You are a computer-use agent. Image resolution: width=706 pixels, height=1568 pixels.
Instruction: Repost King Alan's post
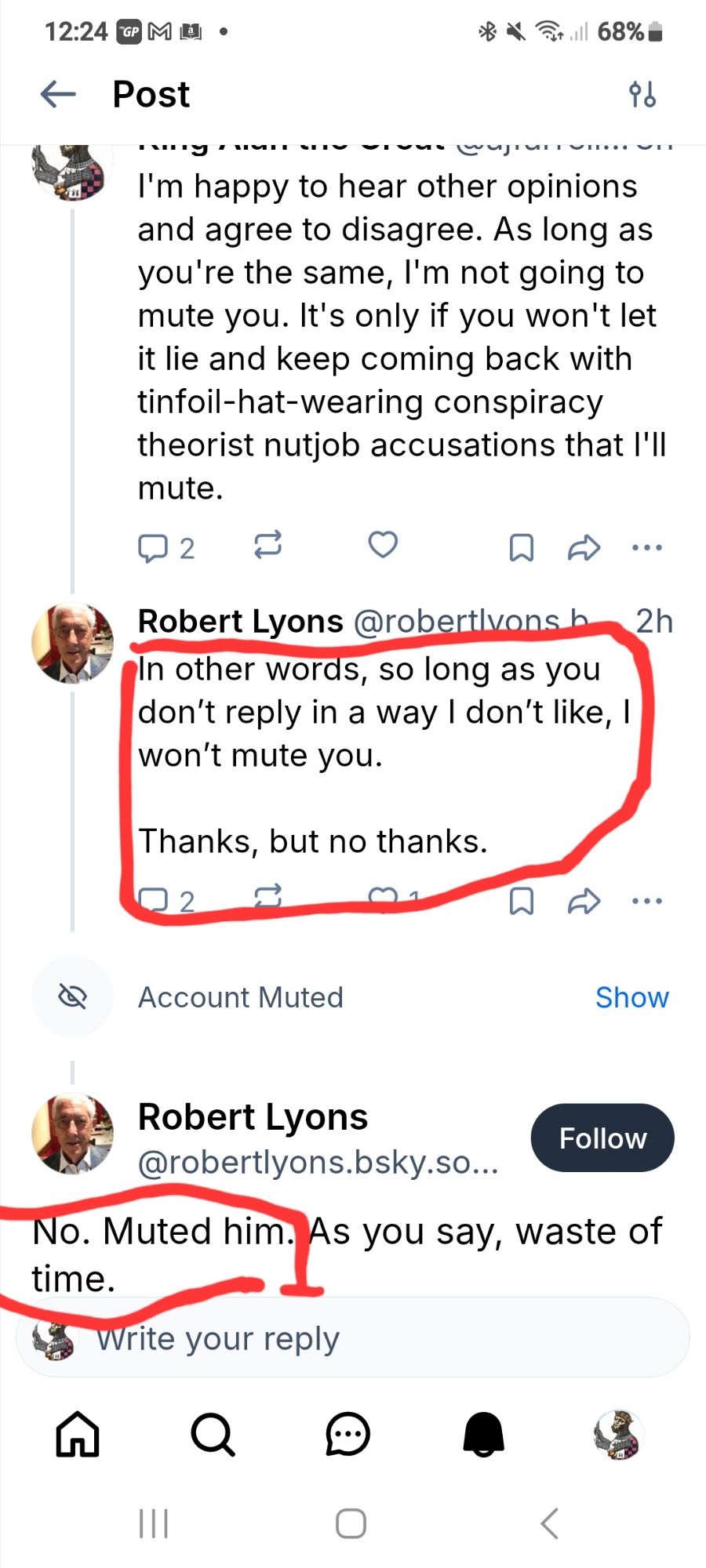[x=268, y=545]
